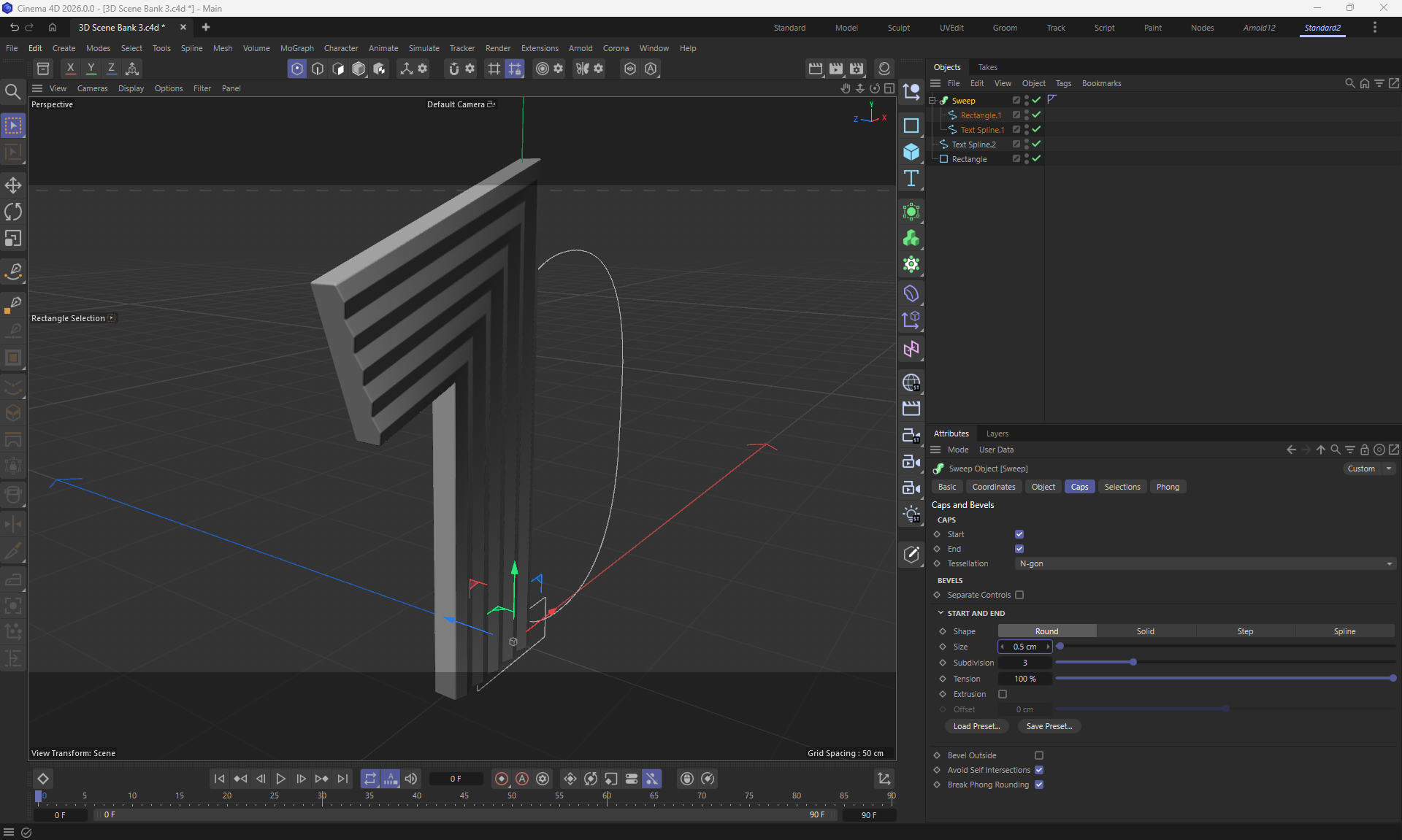Screen dimensions: 1402x840
Task: Select the Scale tool icon
Action: pyautogui.click(x=13, y=239)
